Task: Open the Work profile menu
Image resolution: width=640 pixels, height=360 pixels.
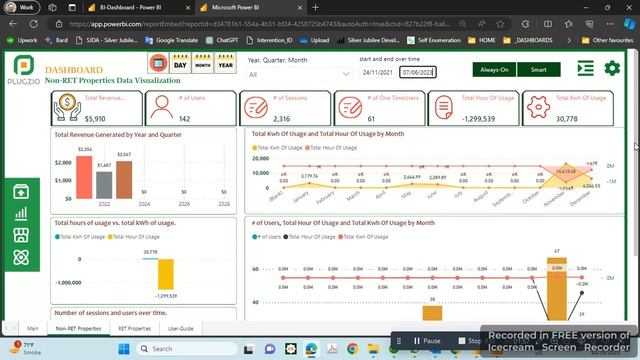Action: pyautogui.click(x=22, y=7)
